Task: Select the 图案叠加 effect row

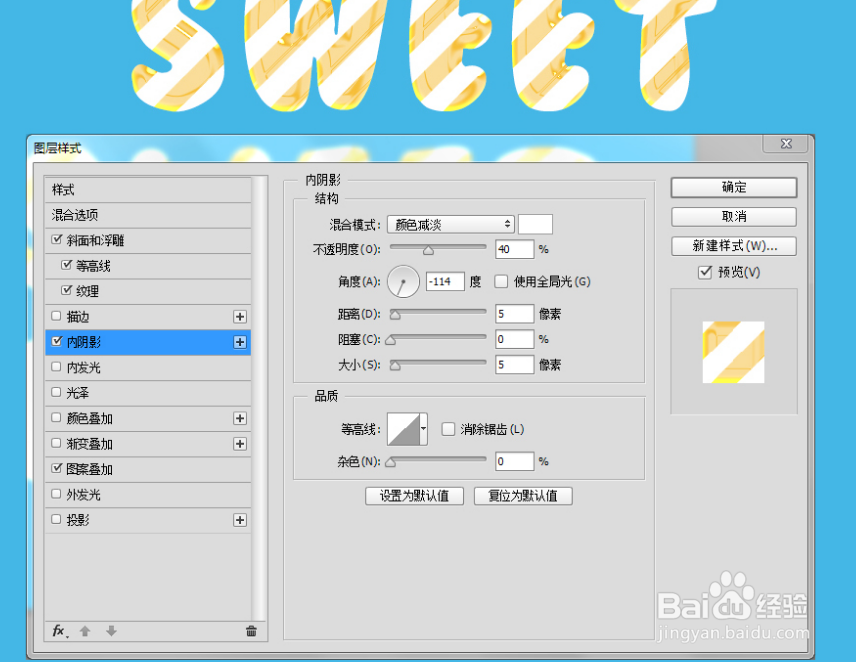Action: (x=148, y=469)
